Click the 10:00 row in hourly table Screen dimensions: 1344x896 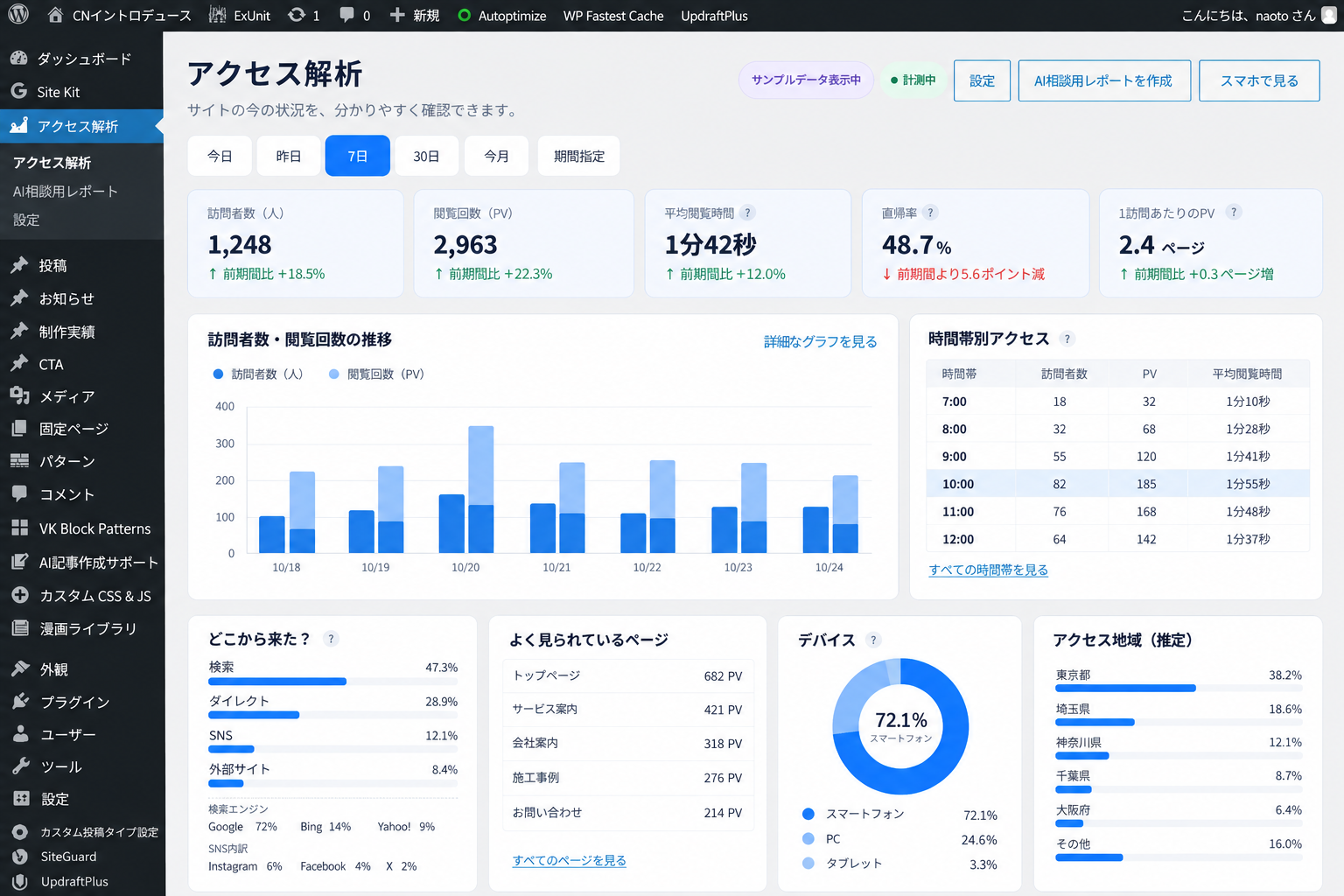pos(1118,484)
